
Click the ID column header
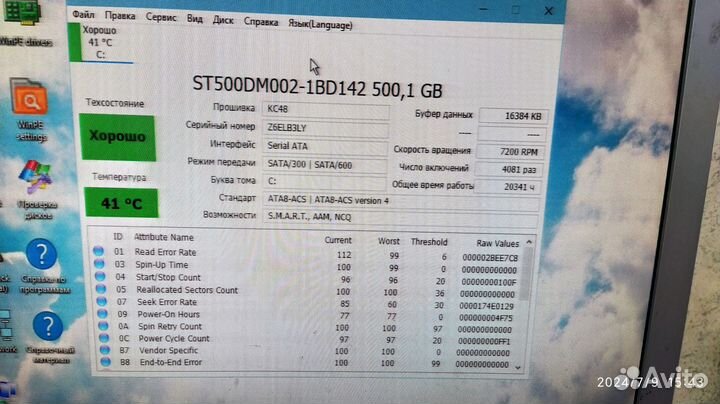click(x=118, y=236)
